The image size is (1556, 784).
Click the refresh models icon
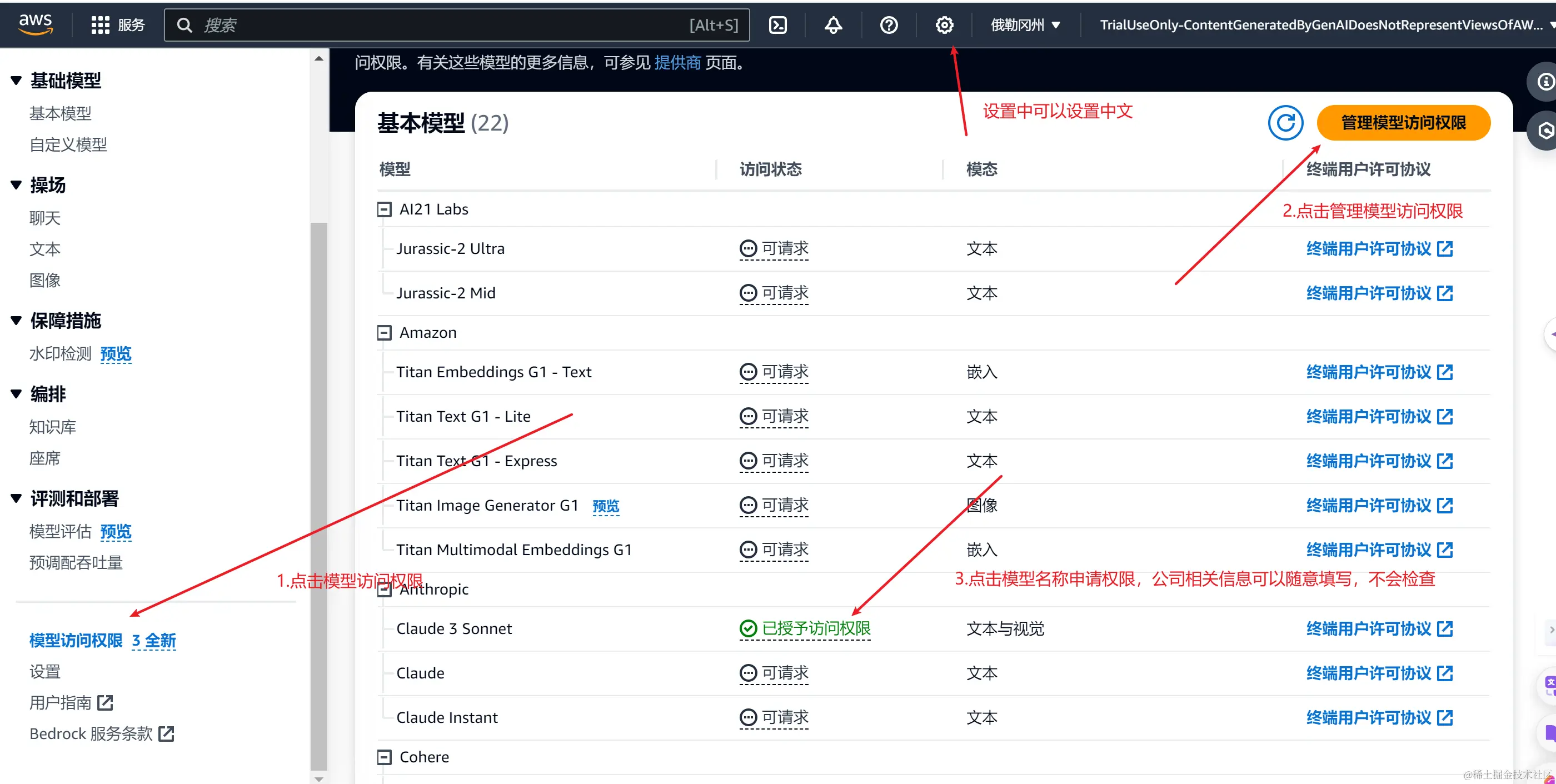(x=1285, y=123)
